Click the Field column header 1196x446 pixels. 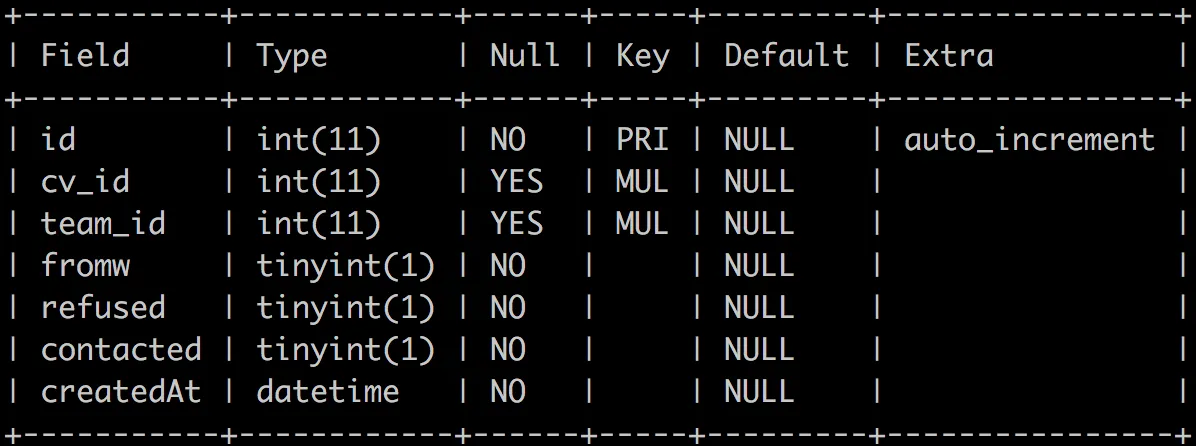point(85,56)
